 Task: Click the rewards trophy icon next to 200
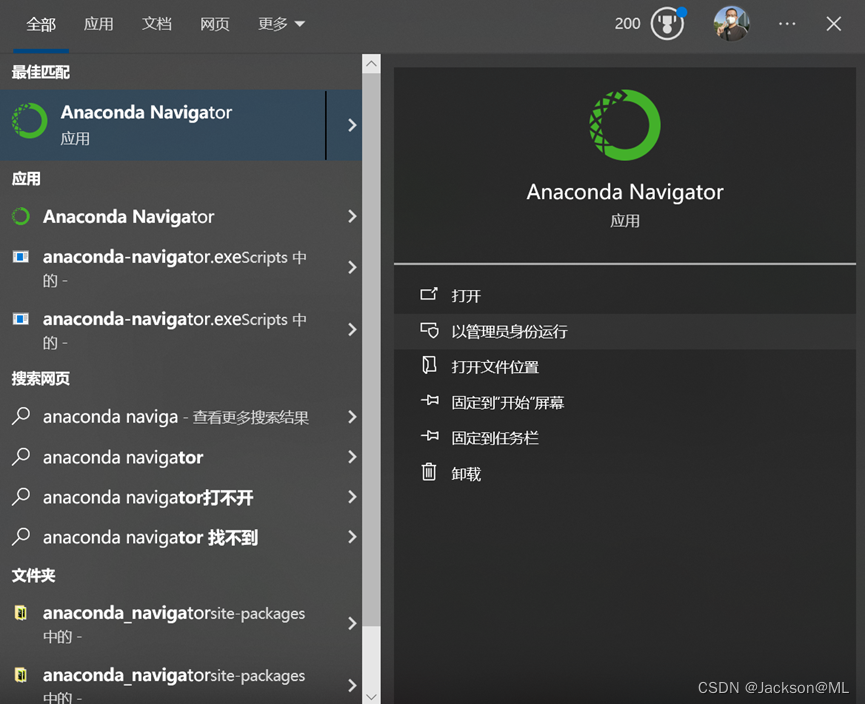point(667,24)
